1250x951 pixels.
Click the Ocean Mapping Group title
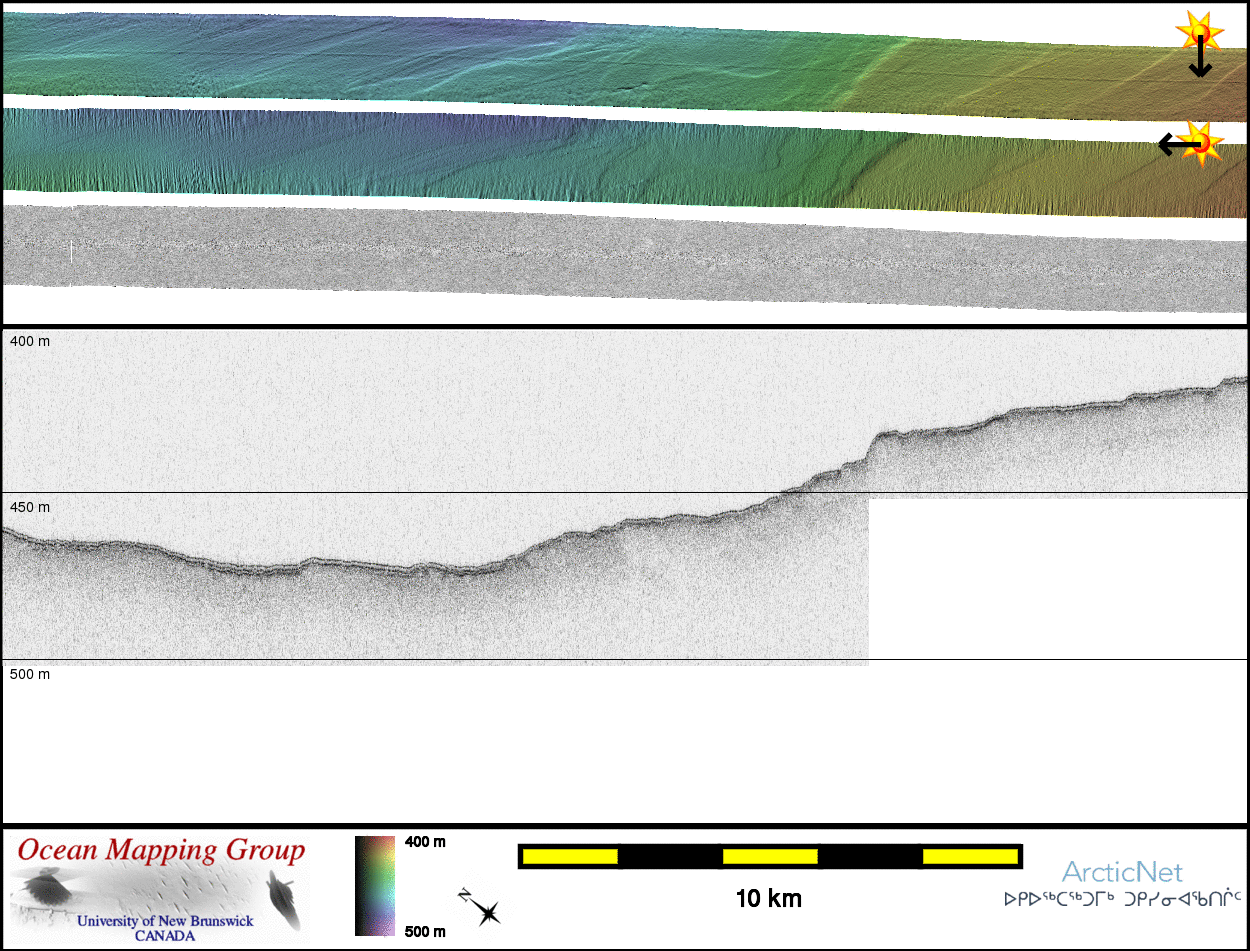coord(161,851)
